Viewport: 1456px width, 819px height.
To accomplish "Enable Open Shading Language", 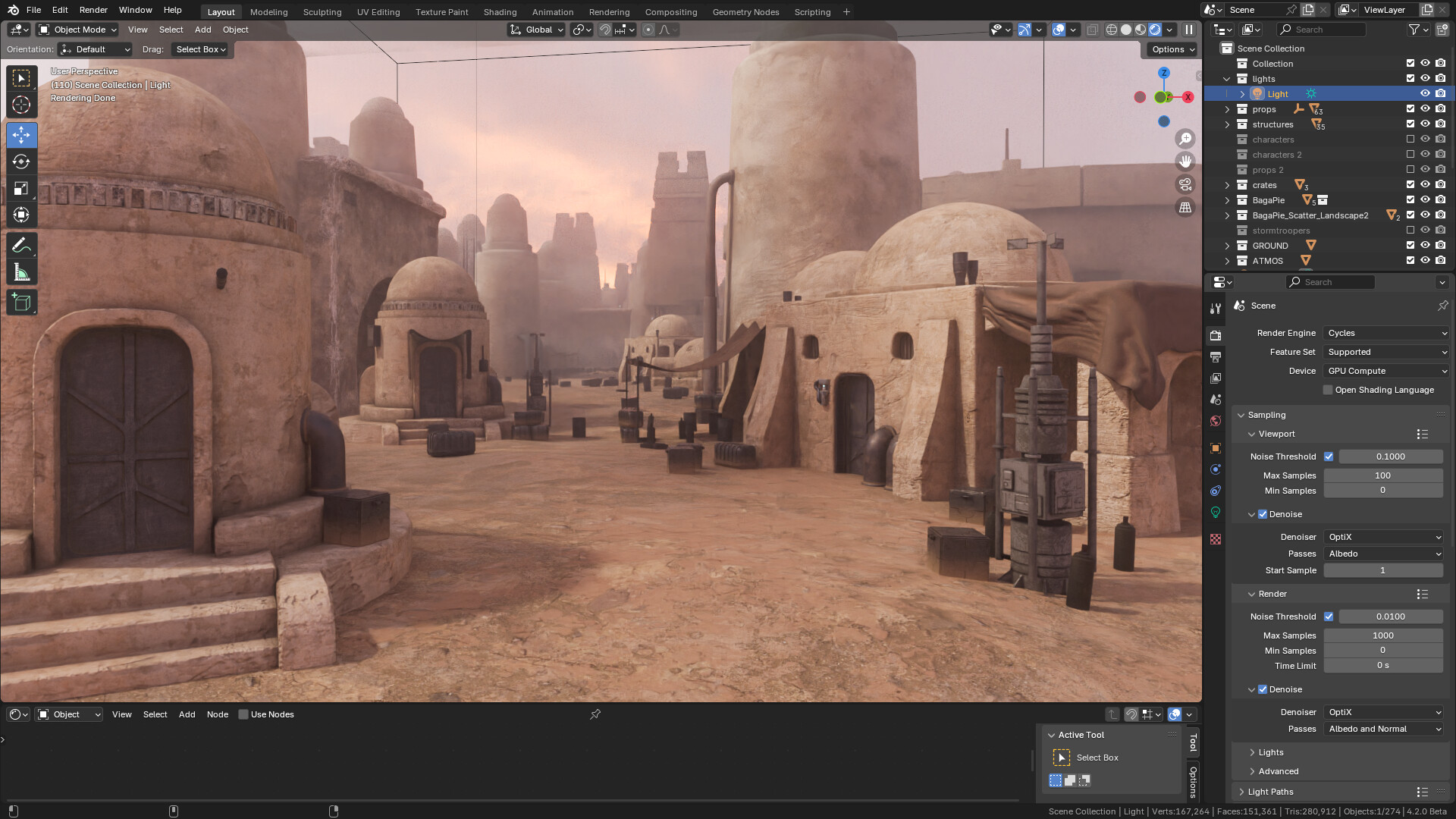I will (x=1328, y=389).
